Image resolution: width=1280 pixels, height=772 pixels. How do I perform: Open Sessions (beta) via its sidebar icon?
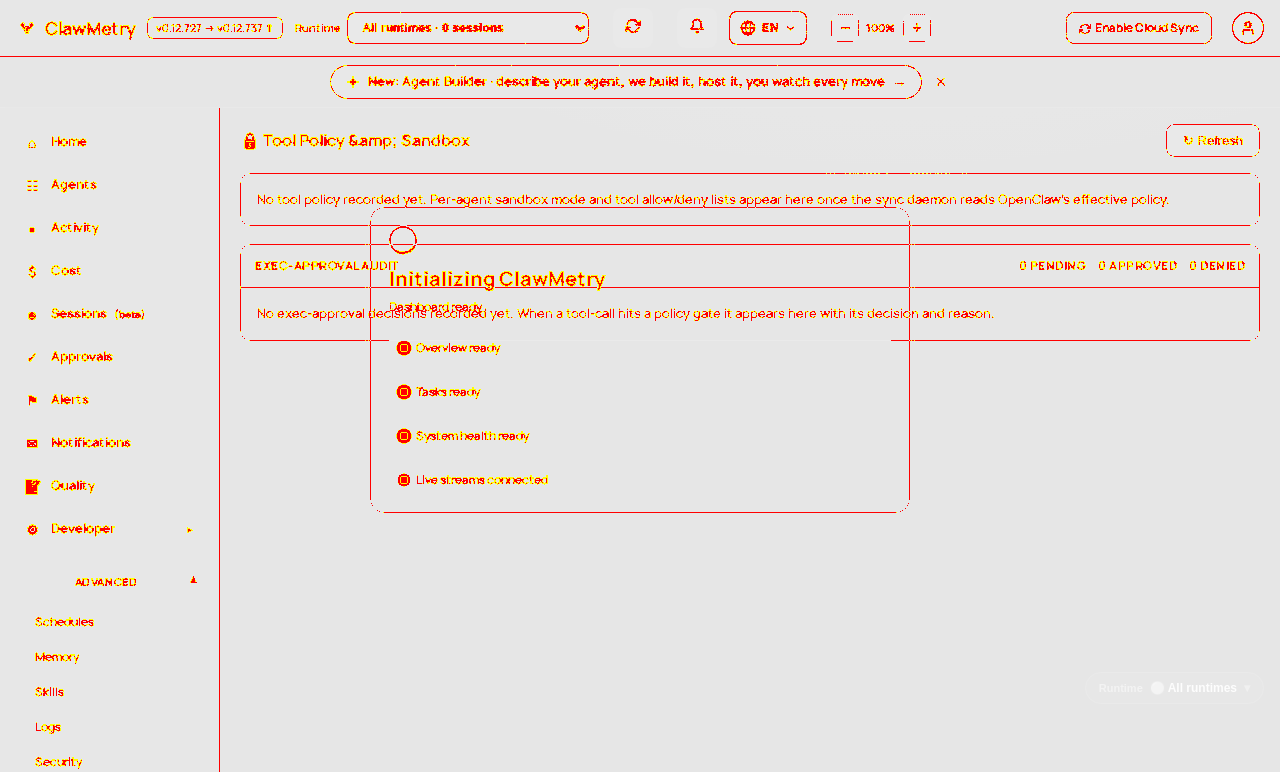click(x=32, y=315)
